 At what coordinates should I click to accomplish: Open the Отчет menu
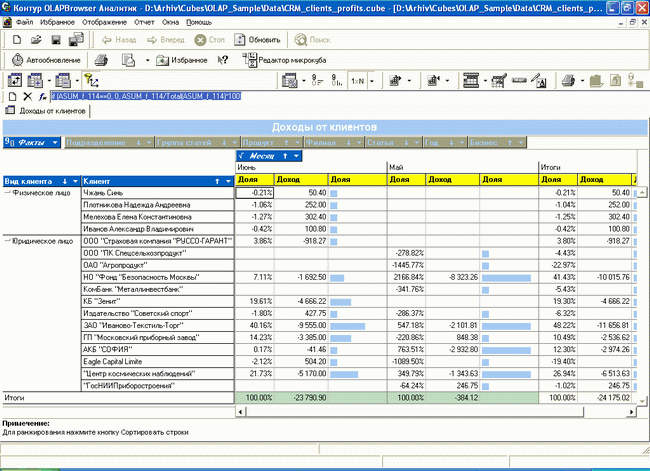[144, 22]
